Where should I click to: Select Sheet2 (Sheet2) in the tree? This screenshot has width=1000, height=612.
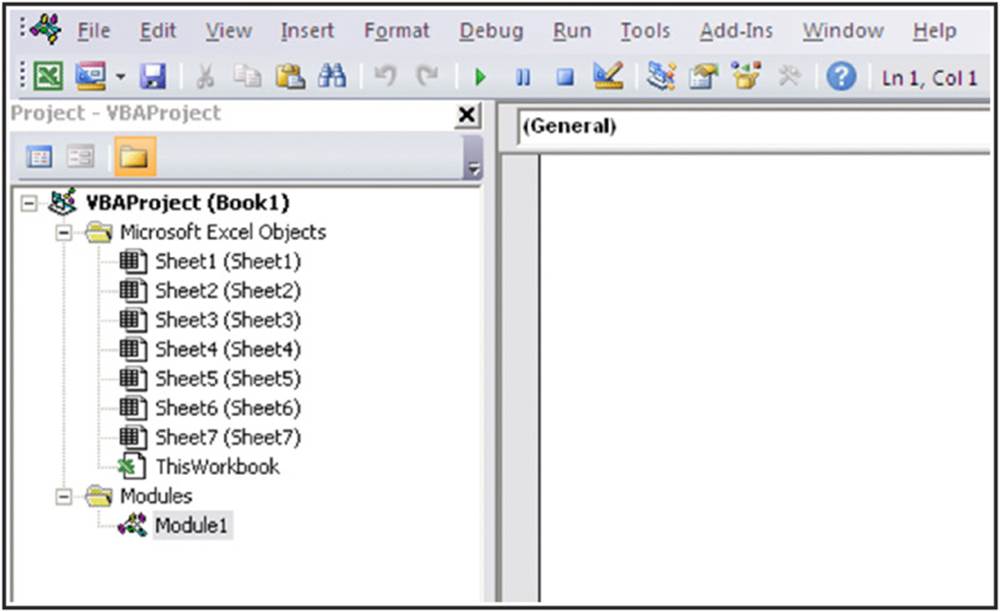click(x=228, y=291)
